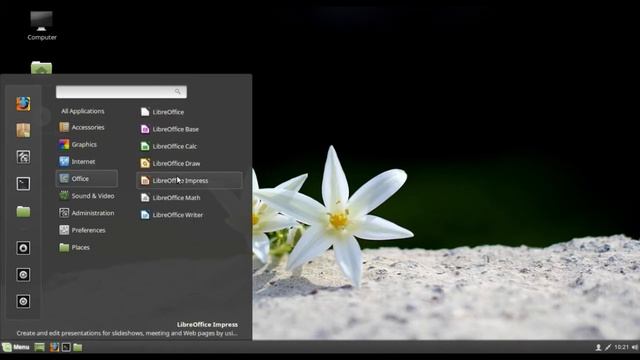This screenshot has width=640, height=360.
Task: Open the Administration category
Action: tap(87, 213)
